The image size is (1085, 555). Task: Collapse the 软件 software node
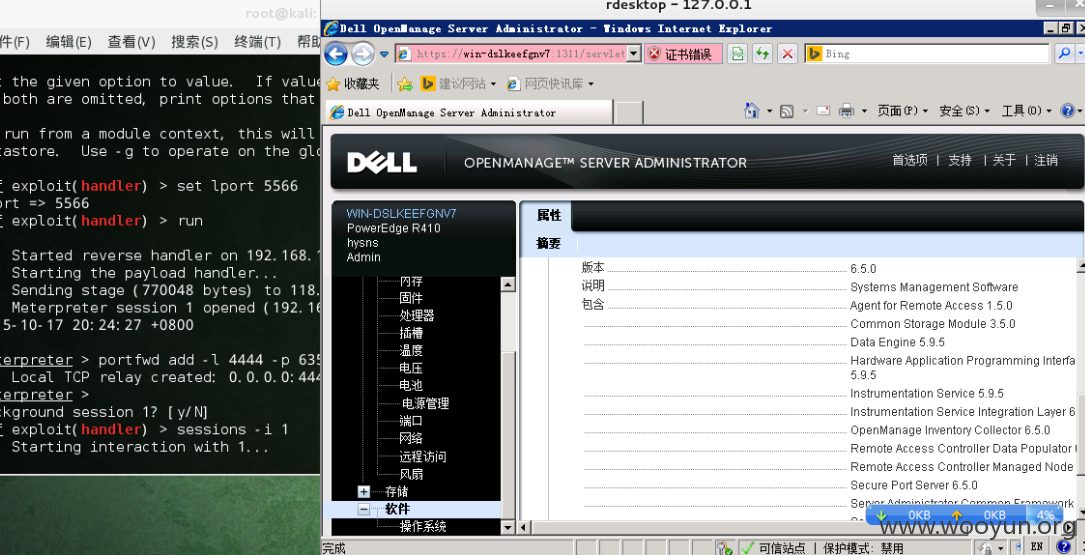pos(364,509)
